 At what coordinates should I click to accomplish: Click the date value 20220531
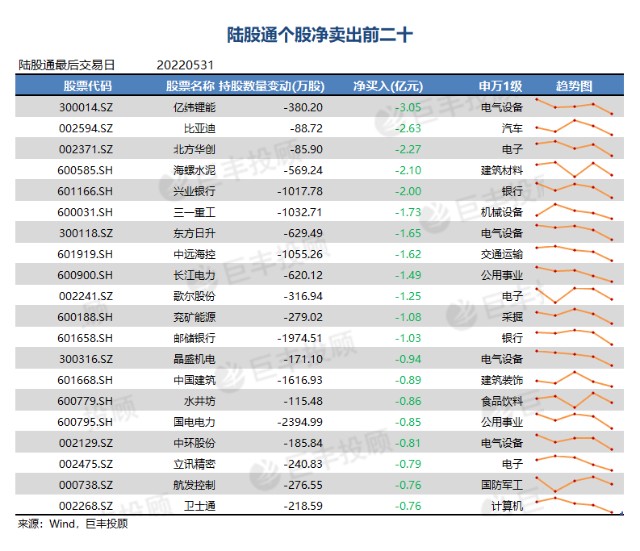[x=185, y=65]
